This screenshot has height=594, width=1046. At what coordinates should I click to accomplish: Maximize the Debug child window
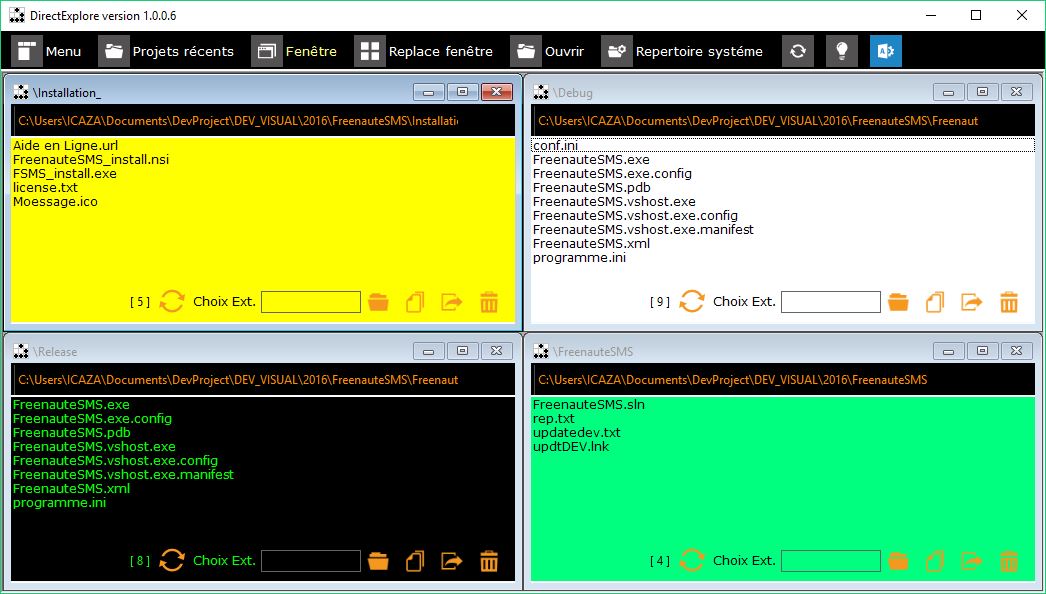tap(982, 92)
